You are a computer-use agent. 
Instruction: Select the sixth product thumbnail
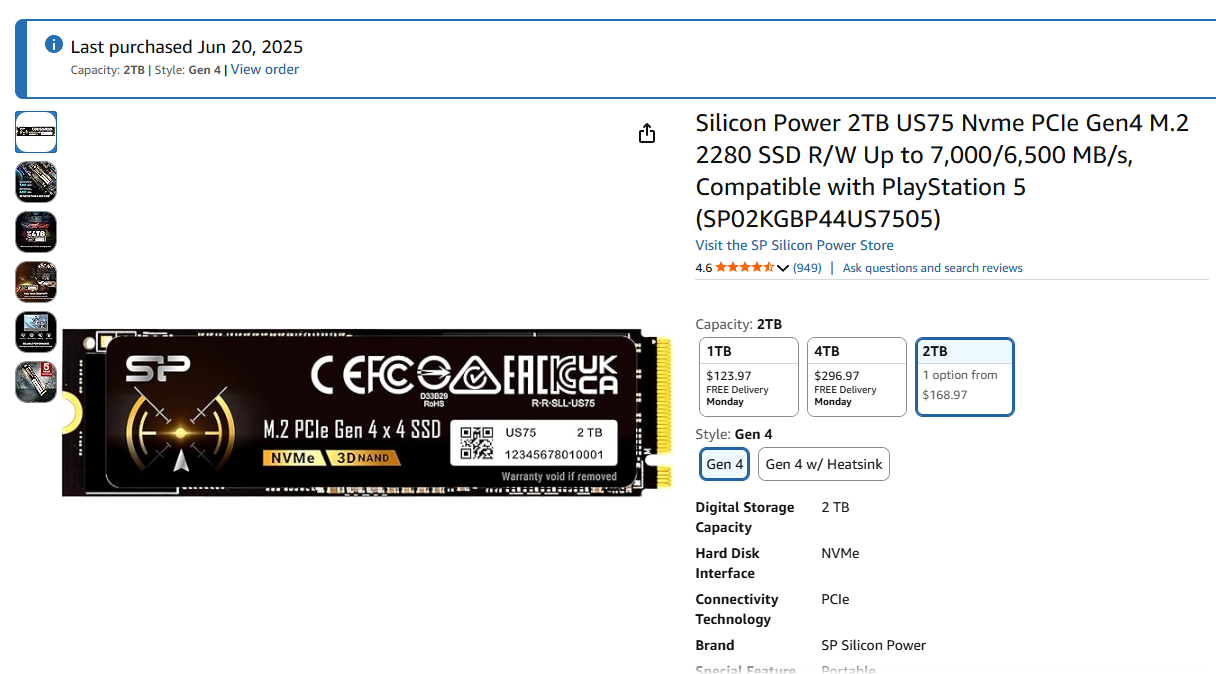tap(36, 382)
